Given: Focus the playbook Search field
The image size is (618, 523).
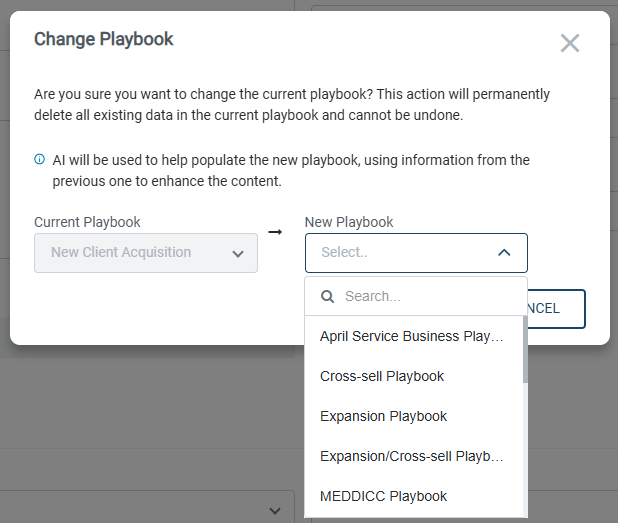Looking at the screenshot, I should [x=425, y=296].
